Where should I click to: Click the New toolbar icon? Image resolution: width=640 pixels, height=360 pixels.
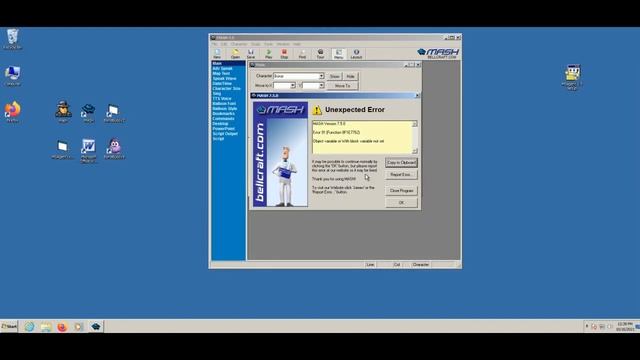[x=217, y=53]
